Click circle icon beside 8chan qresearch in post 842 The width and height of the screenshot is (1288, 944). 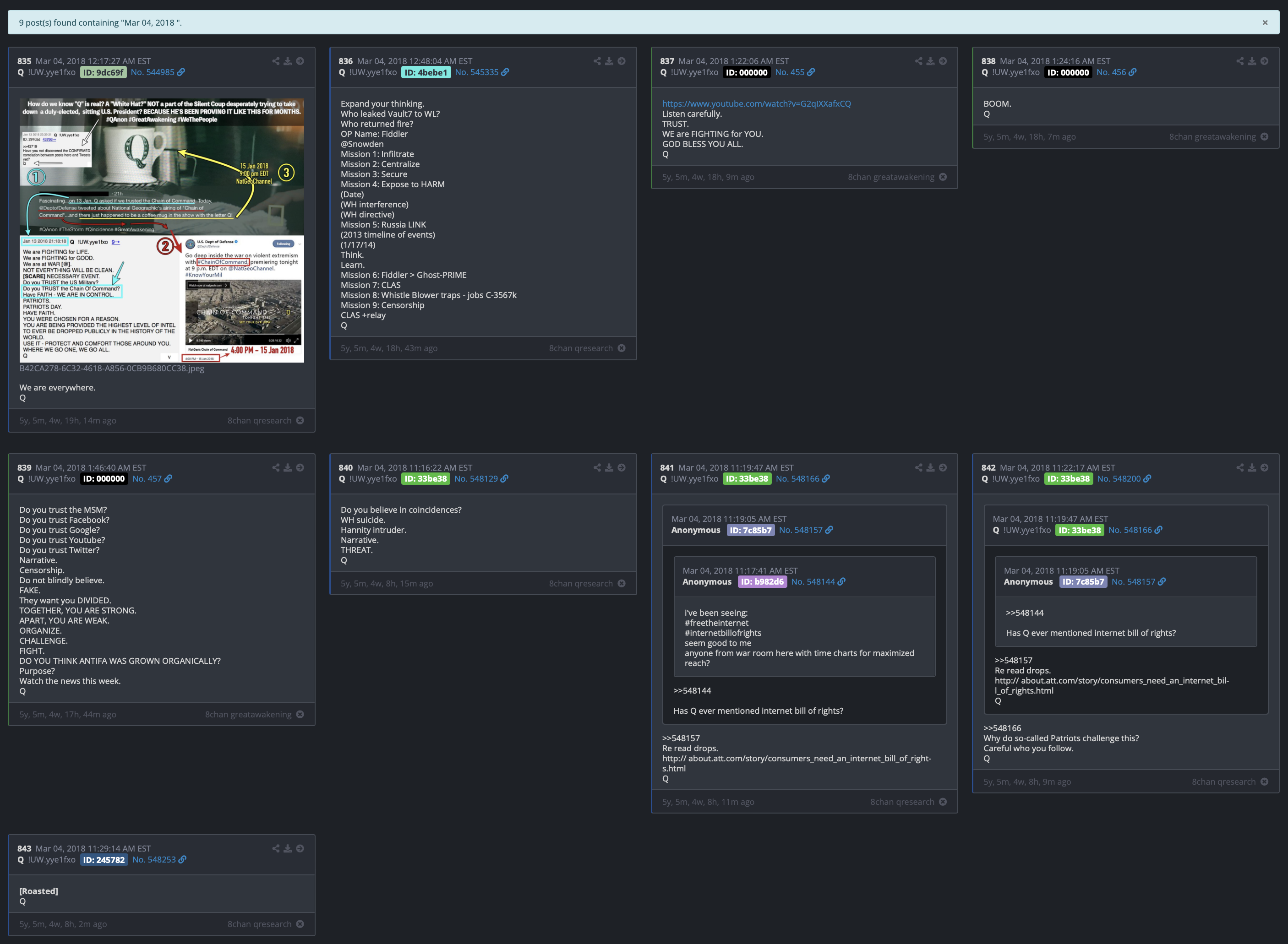click(1264, 782)
